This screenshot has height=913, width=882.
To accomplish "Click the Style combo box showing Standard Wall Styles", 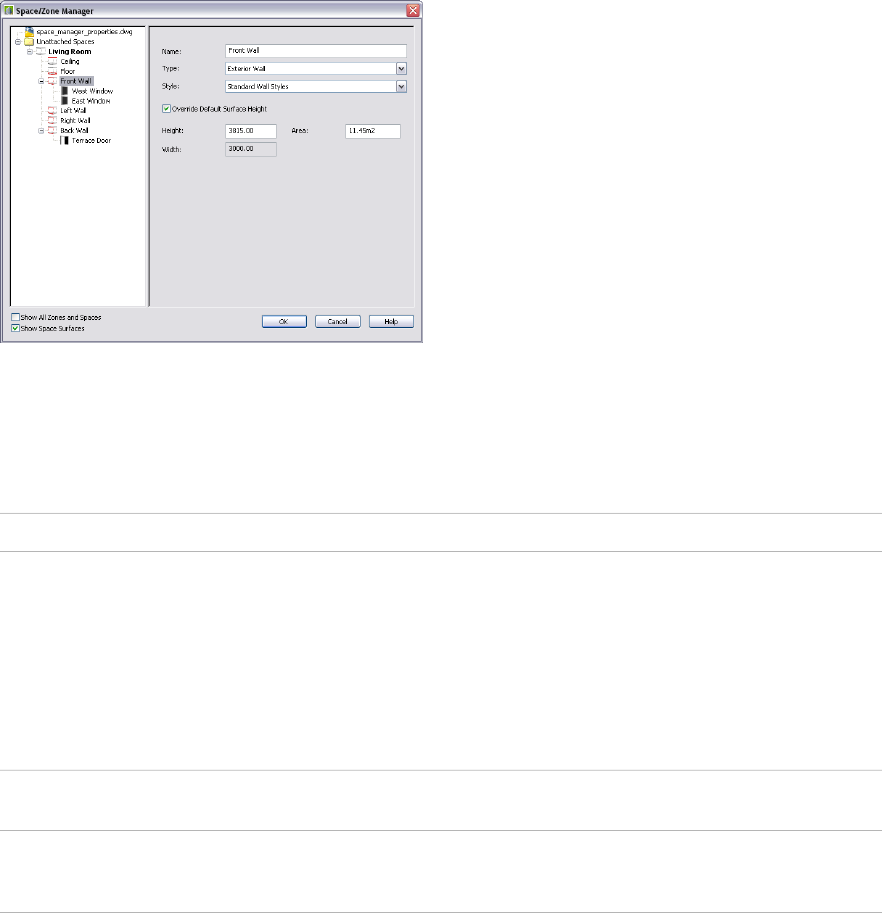I will click(x=316, y=86).
